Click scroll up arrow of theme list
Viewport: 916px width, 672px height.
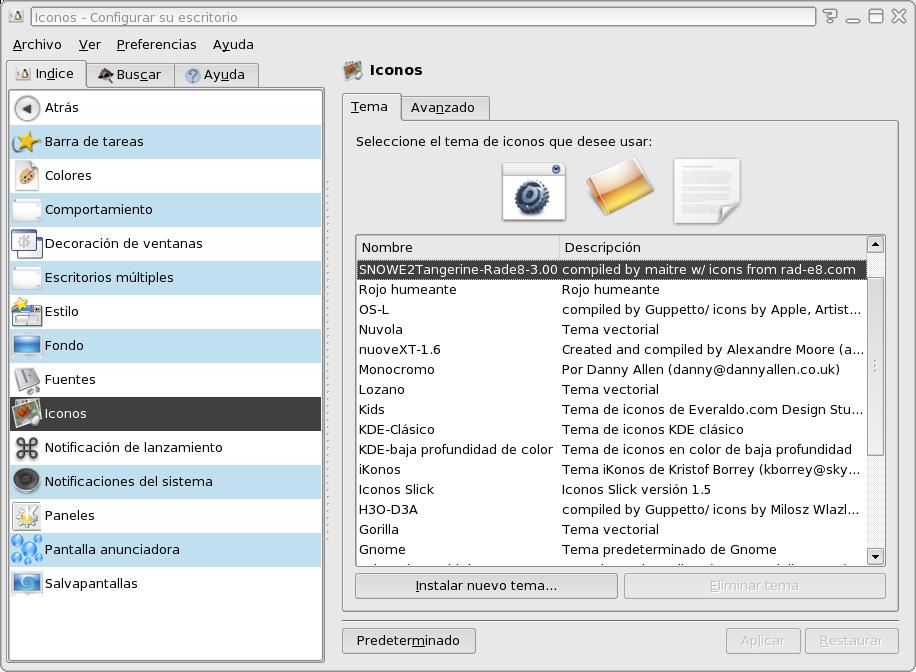875,244
